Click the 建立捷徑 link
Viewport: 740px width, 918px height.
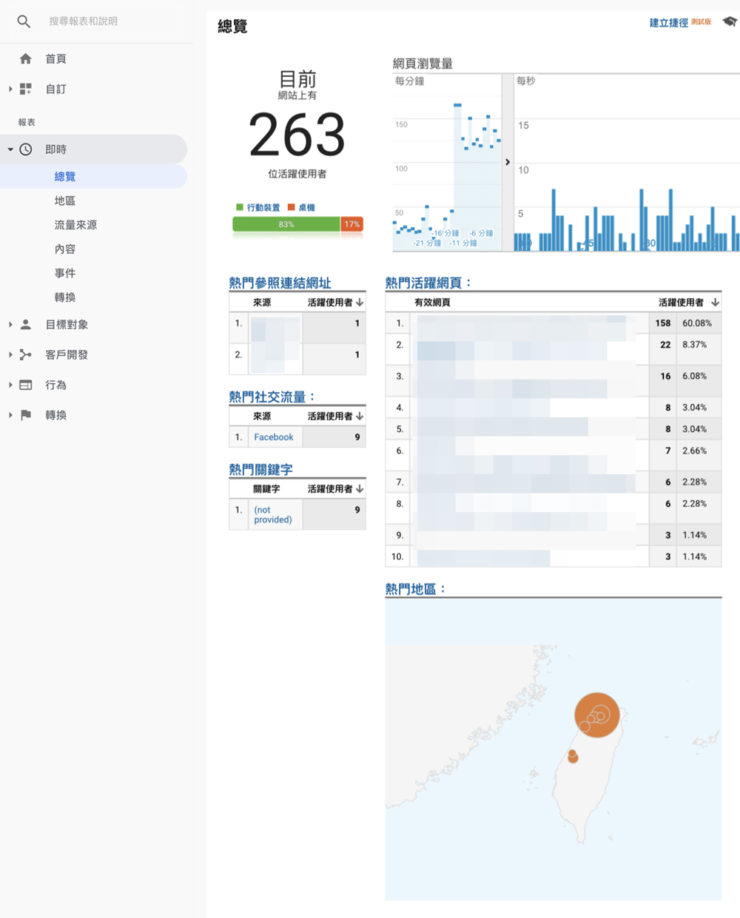[668, 22]
